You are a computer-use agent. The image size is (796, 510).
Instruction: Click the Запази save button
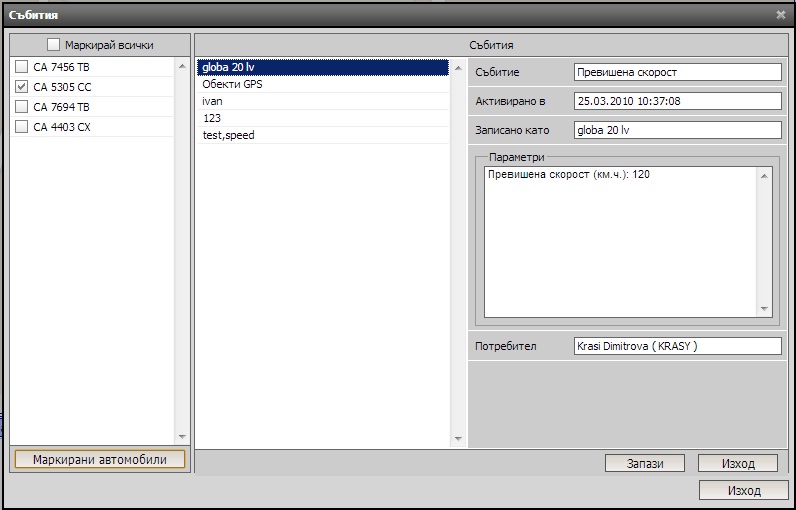645,463
